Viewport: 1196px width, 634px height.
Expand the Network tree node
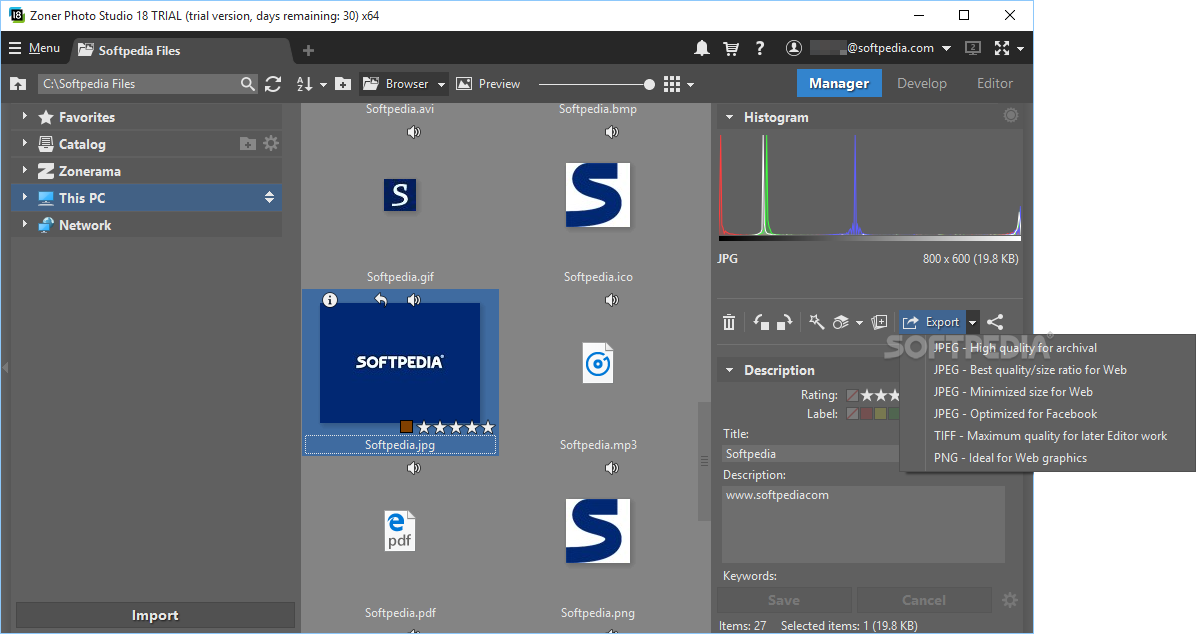click(24, 224)
